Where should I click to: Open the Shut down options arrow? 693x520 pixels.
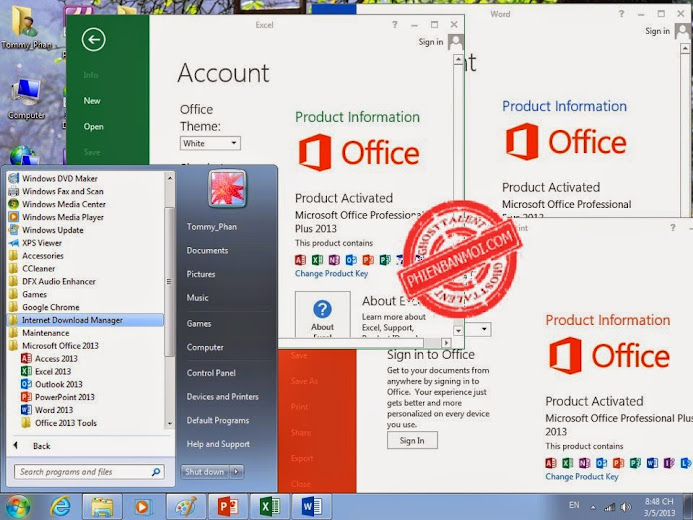click(236, 472)
